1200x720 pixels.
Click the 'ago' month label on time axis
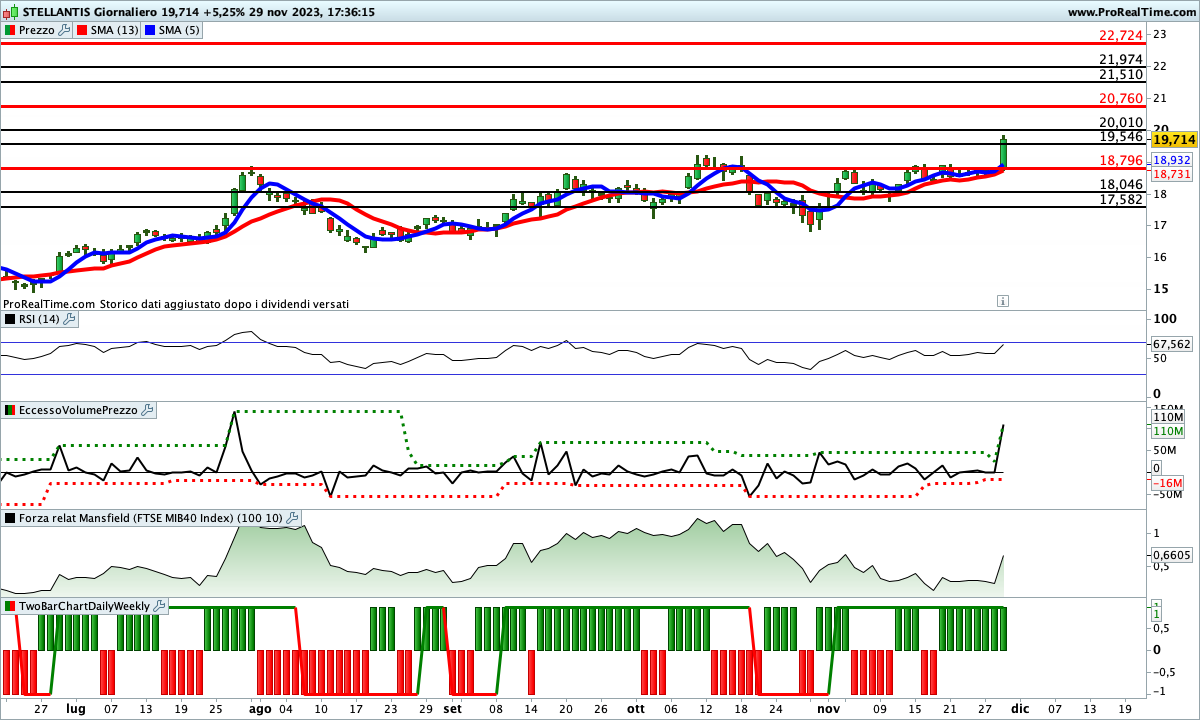tap(259, 708)
